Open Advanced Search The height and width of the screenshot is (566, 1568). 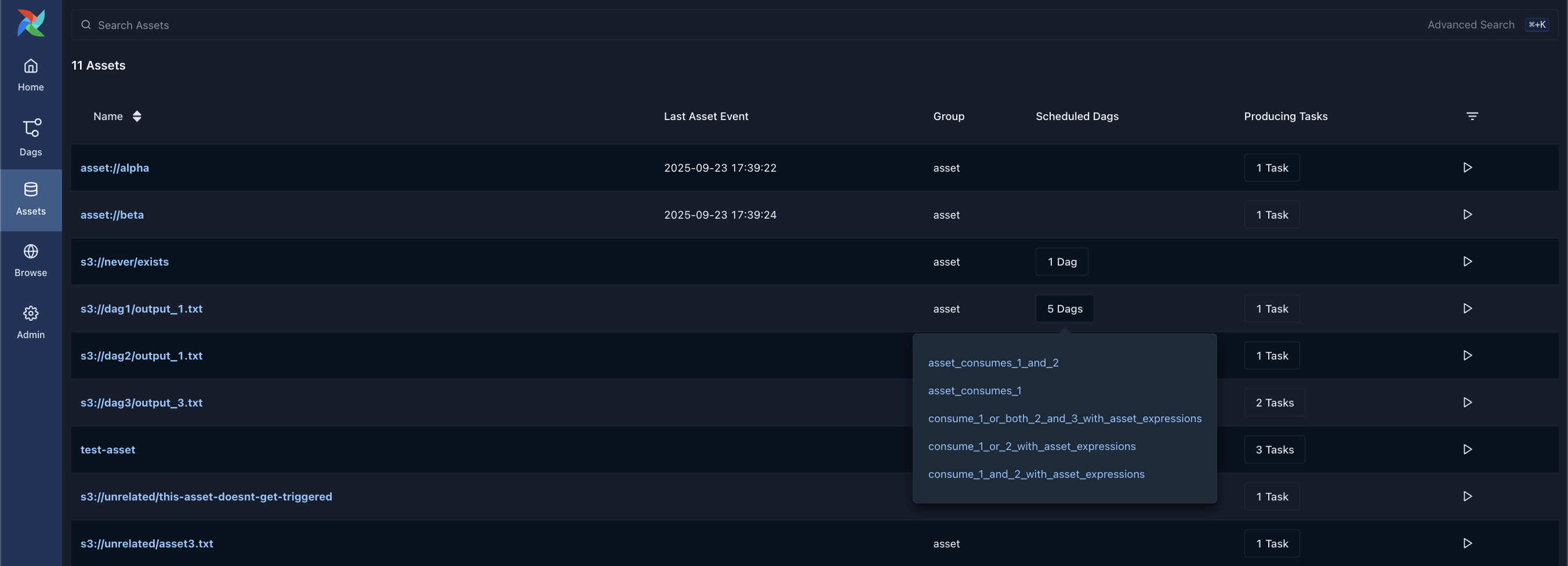[x=1471, y=24]
